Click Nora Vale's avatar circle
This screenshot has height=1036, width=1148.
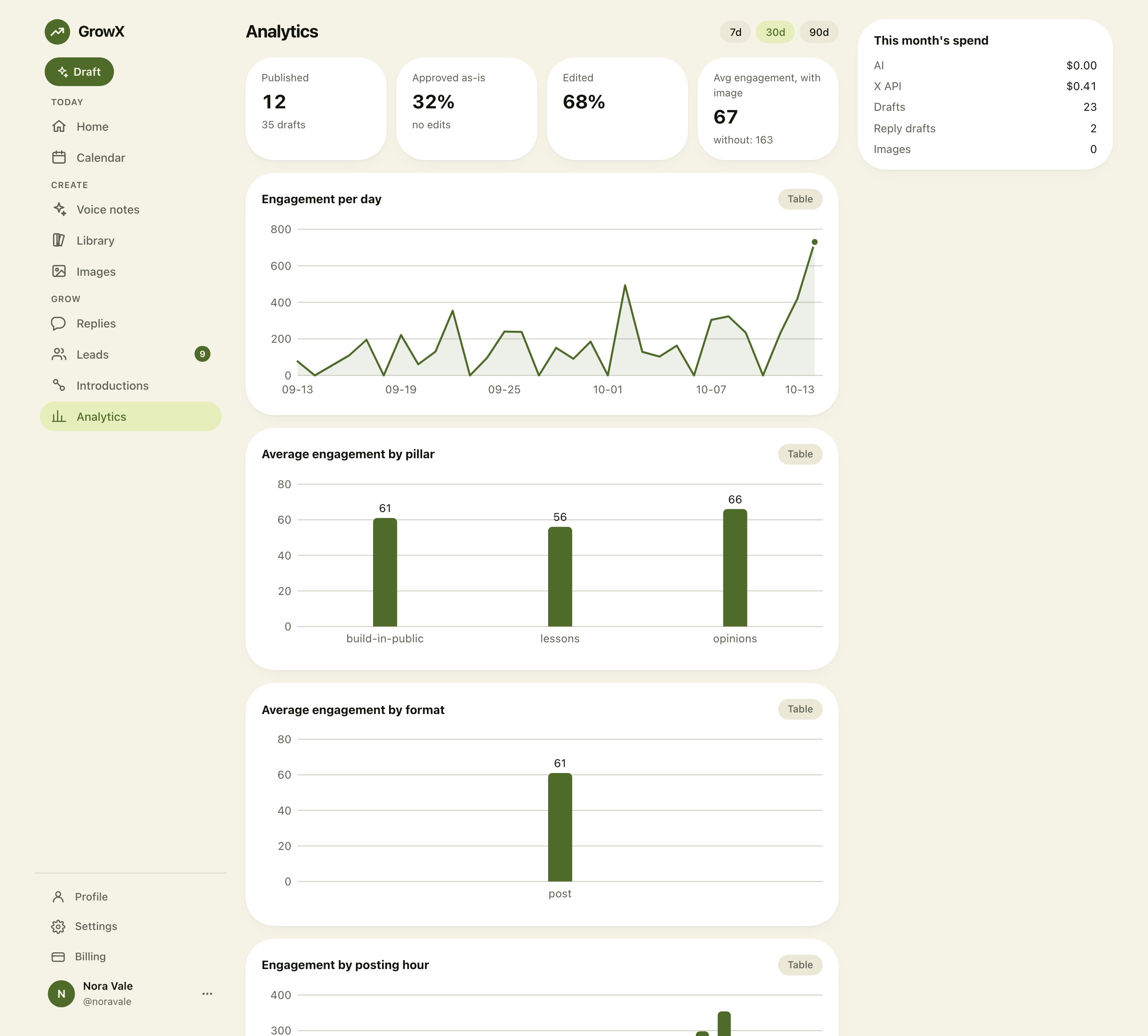[61, 993]
